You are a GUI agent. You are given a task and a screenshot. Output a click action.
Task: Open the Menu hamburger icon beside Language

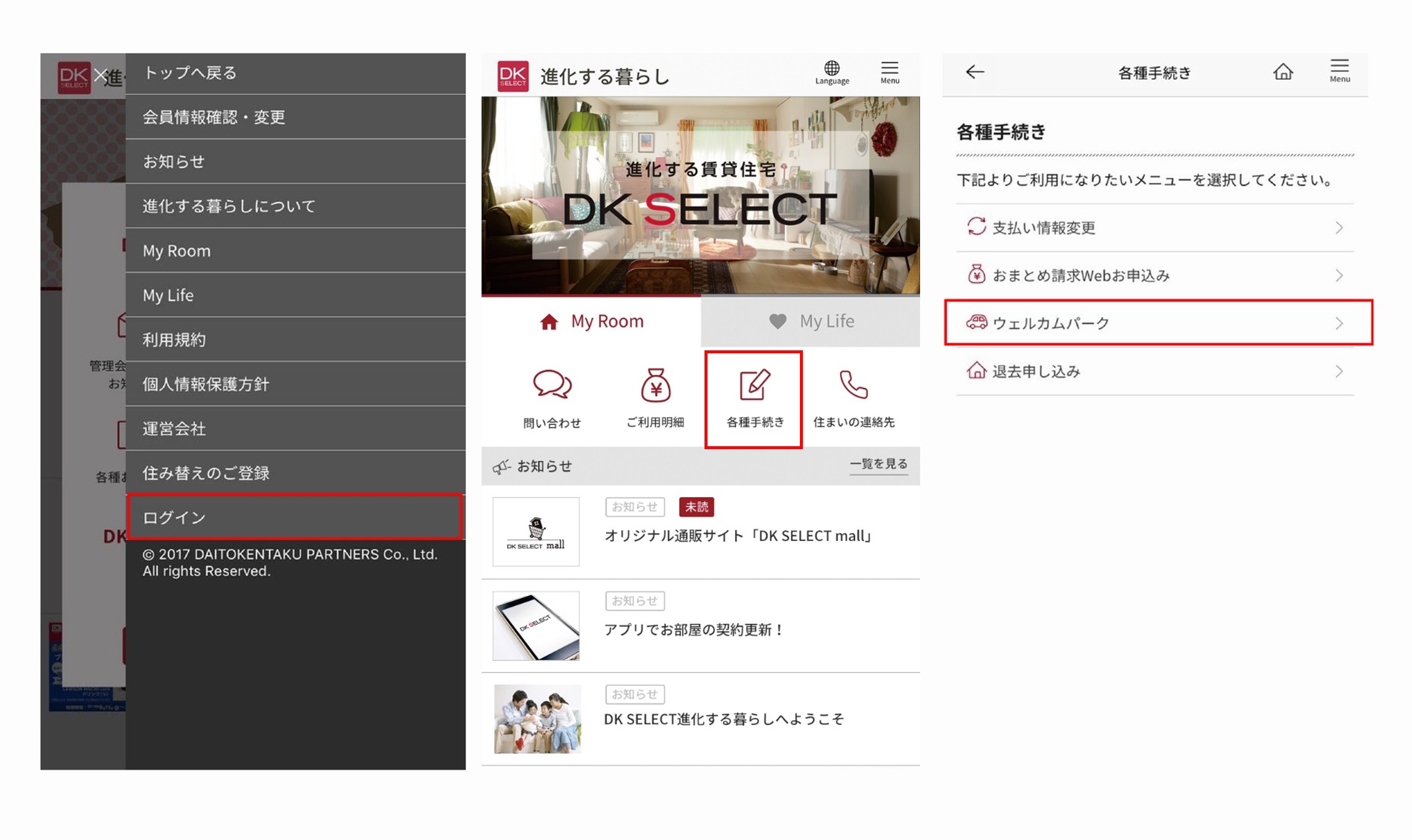pyautogui.click(x=889, y=73)
